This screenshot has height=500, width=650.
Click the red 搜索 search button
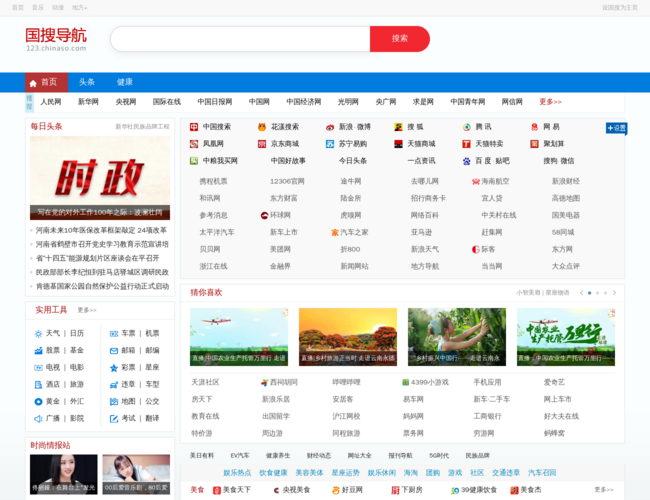coord(400,39)
